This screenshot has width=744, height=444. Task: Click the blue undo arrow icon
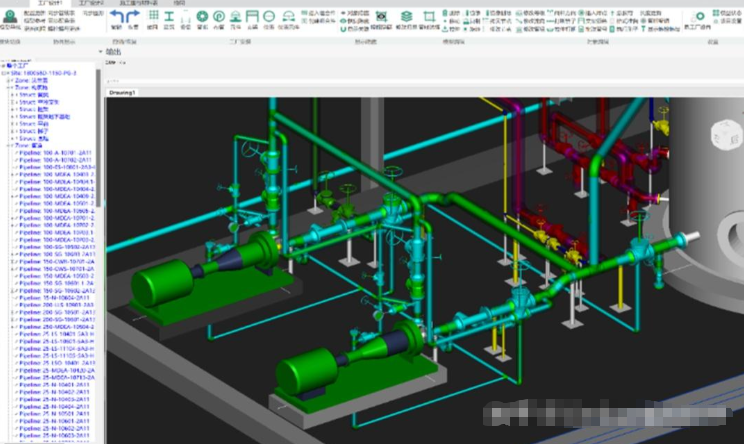point(116,16)
